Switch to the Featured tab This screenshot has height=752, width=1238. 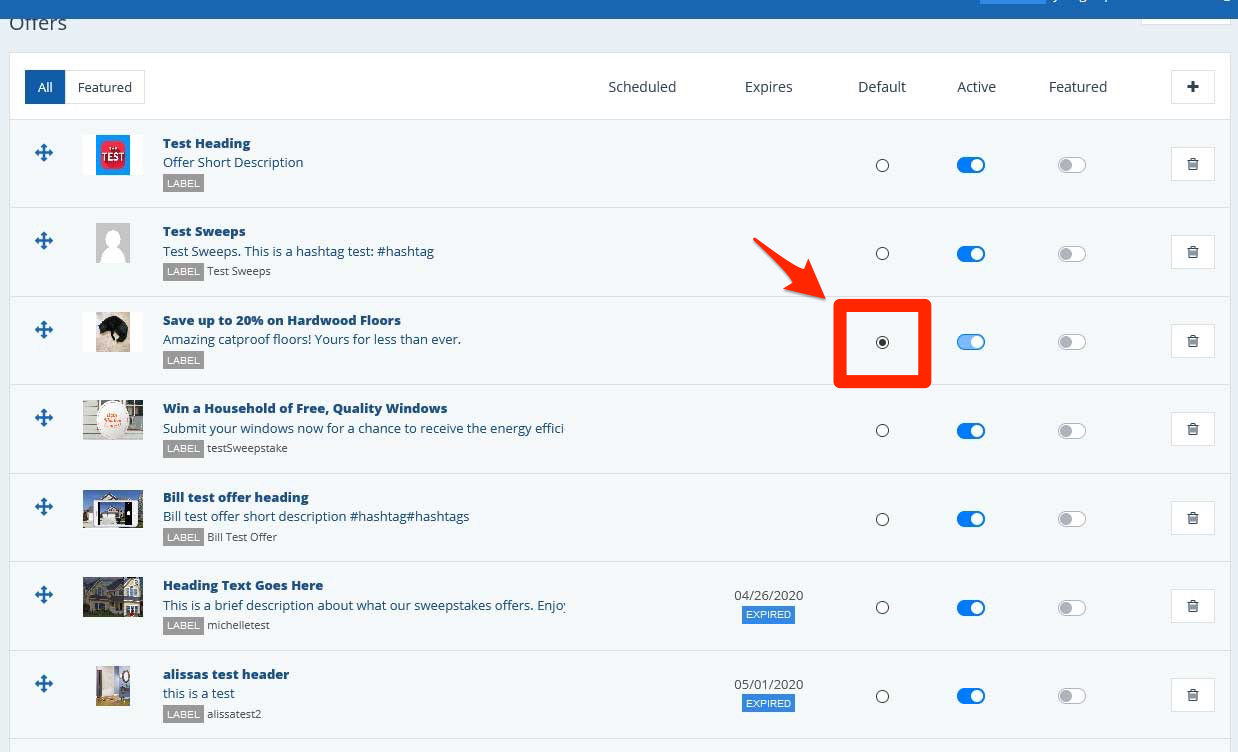click(x=105, y=87)
